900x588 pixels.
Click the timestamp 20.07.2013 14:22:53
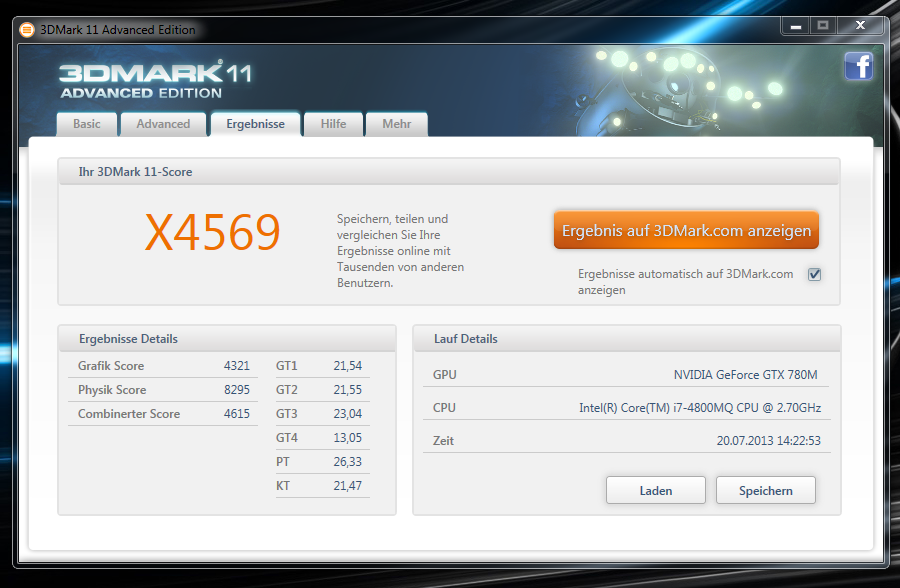point(769,441)
